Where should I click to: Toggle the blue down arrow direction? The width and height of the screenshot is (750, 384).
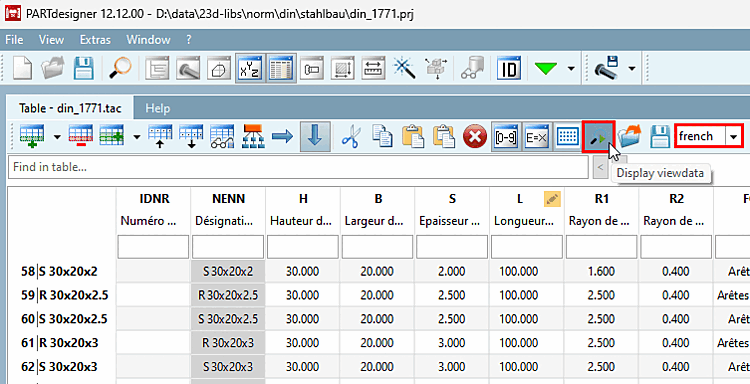[x=315, y=137]
